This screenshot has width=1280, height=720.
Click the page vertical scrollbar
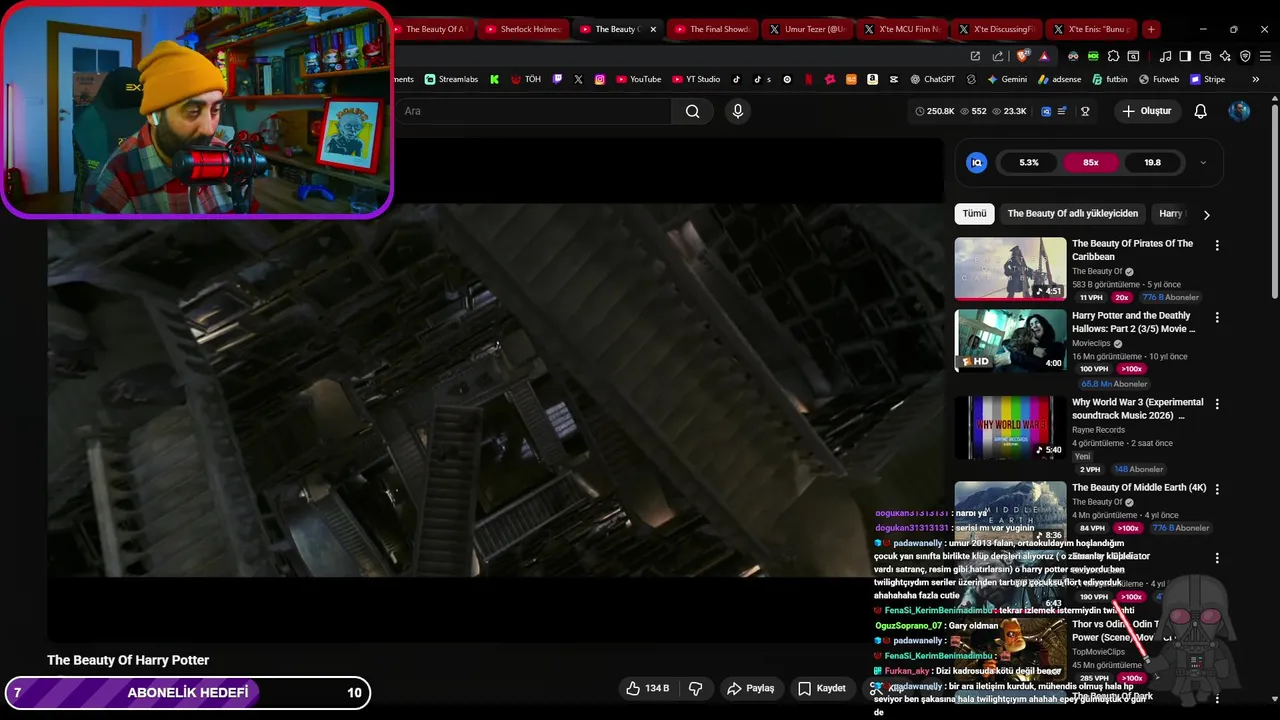tap(1274, 200)
